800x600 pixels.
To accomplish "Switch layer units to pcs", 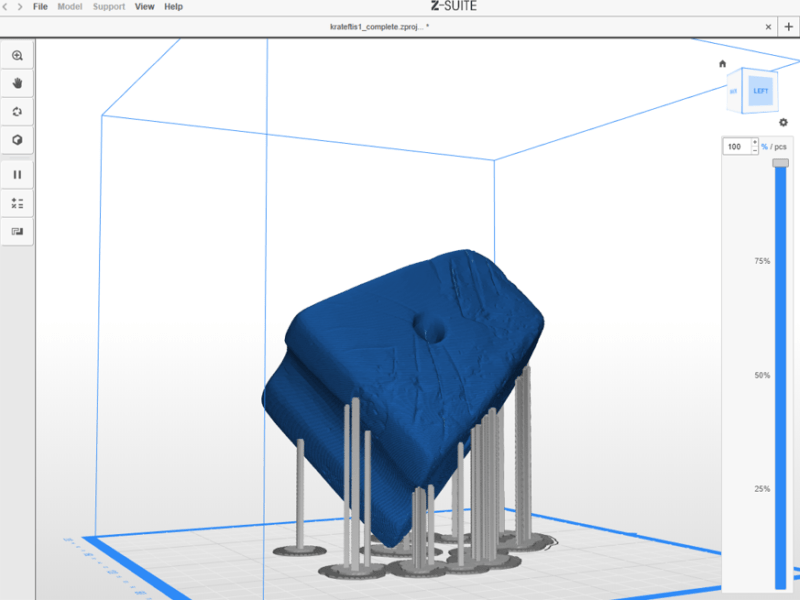I will (779, 147).
